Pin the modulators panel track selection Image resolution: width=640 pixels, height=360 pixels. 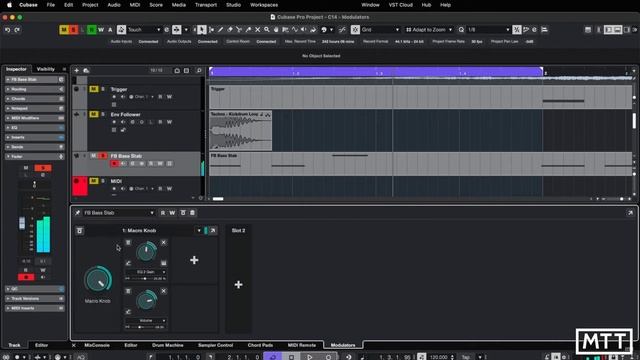[x=78, y=213]
